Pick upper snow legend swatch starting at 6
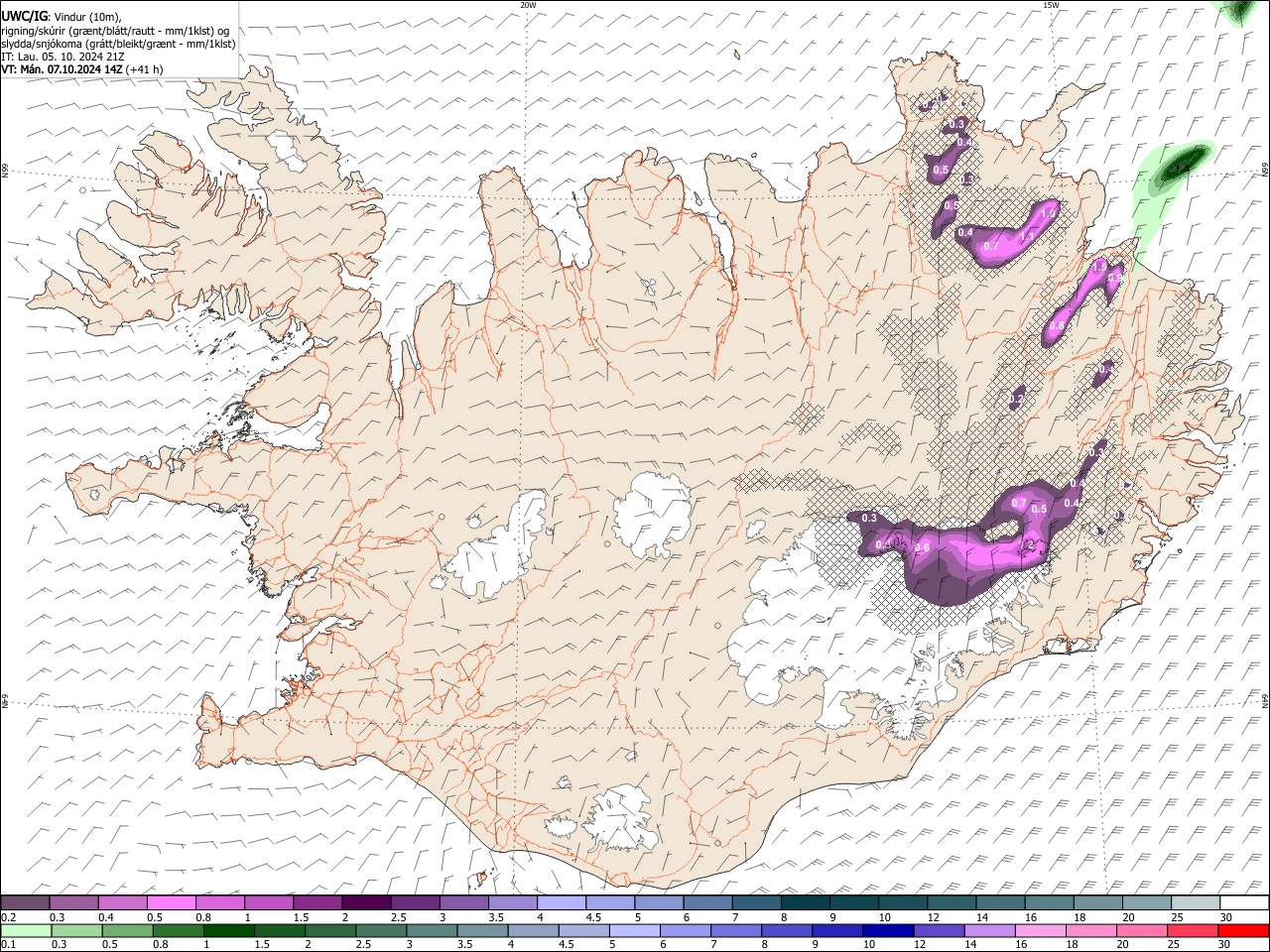Viewport: 1270px width, 952px height. click(707, 902)
